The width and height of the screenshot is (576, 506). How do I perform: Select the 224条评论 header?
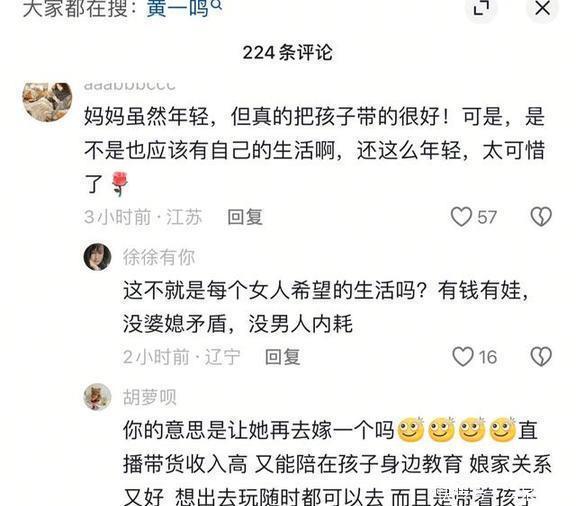pyautogui.click(x=287, y=53)
